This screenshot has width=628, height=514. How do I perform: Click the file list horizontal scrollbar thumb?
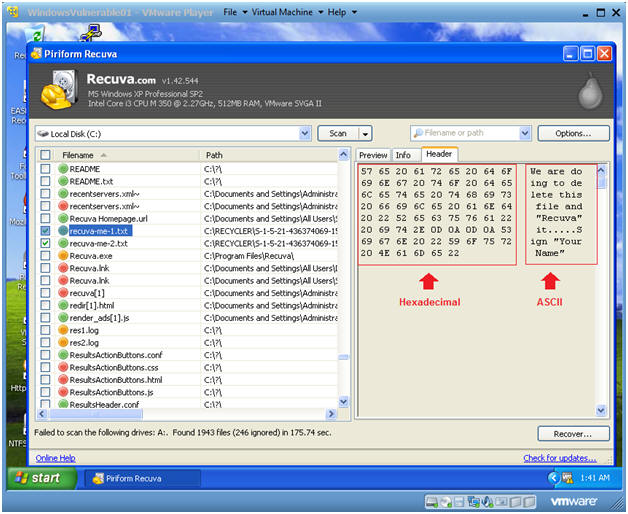[x=95, y=414]
